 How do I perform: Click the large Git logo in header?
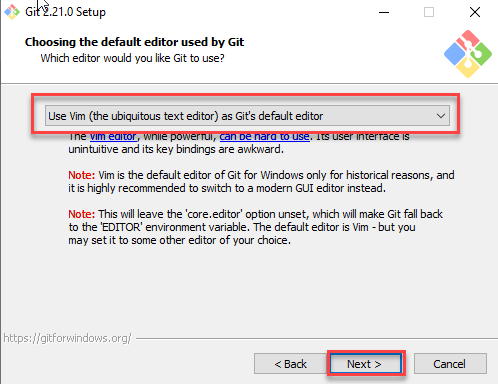click(x=468, y=54)
